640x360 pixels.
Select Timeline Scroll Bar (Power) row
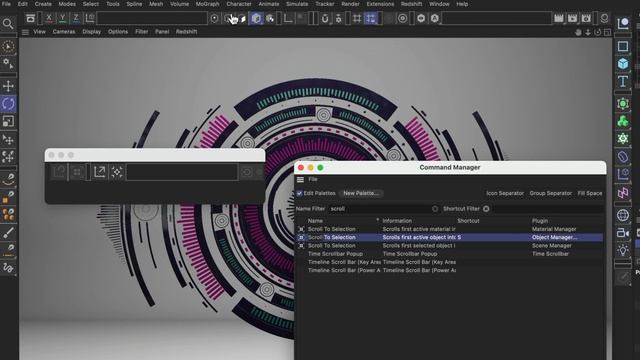pyautogui.click(x=449, y=270)
